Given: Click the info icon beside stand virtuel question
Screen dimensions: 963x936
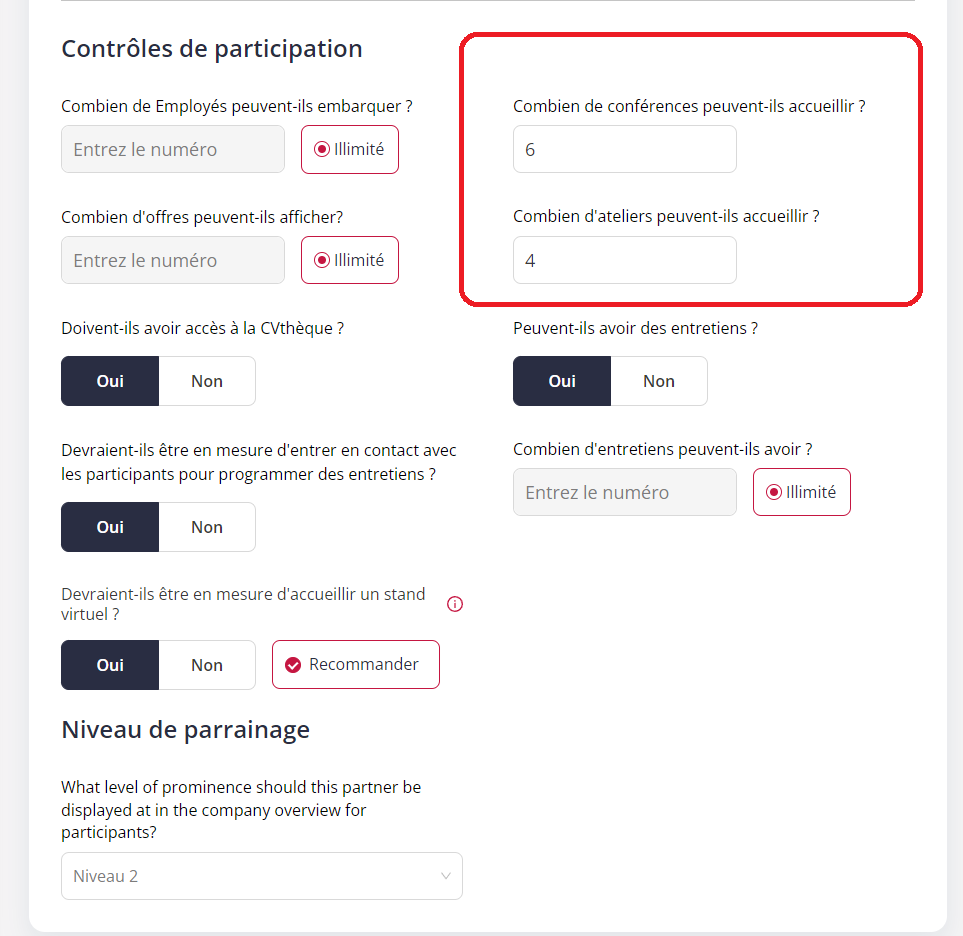Looking at the screenshot, I should (x=454, y=604).
